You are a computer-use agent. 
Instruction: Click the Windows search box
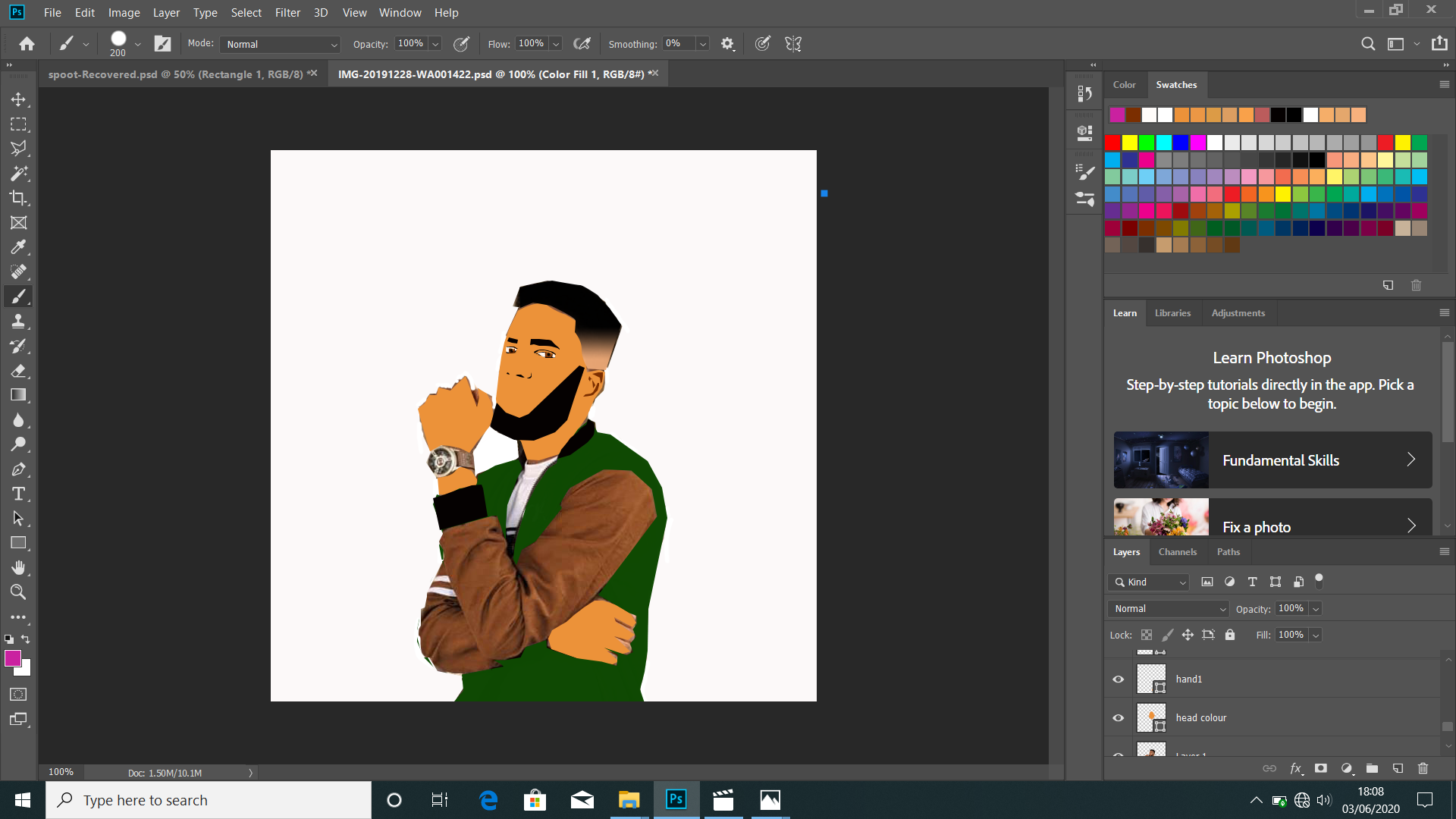(x=209, y=800)
